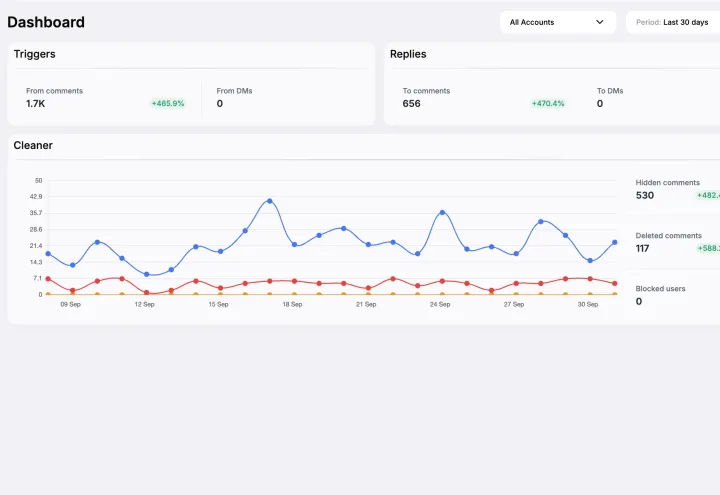Click the 530 hidden comments value
720x495 pixels.
[645, 196]
